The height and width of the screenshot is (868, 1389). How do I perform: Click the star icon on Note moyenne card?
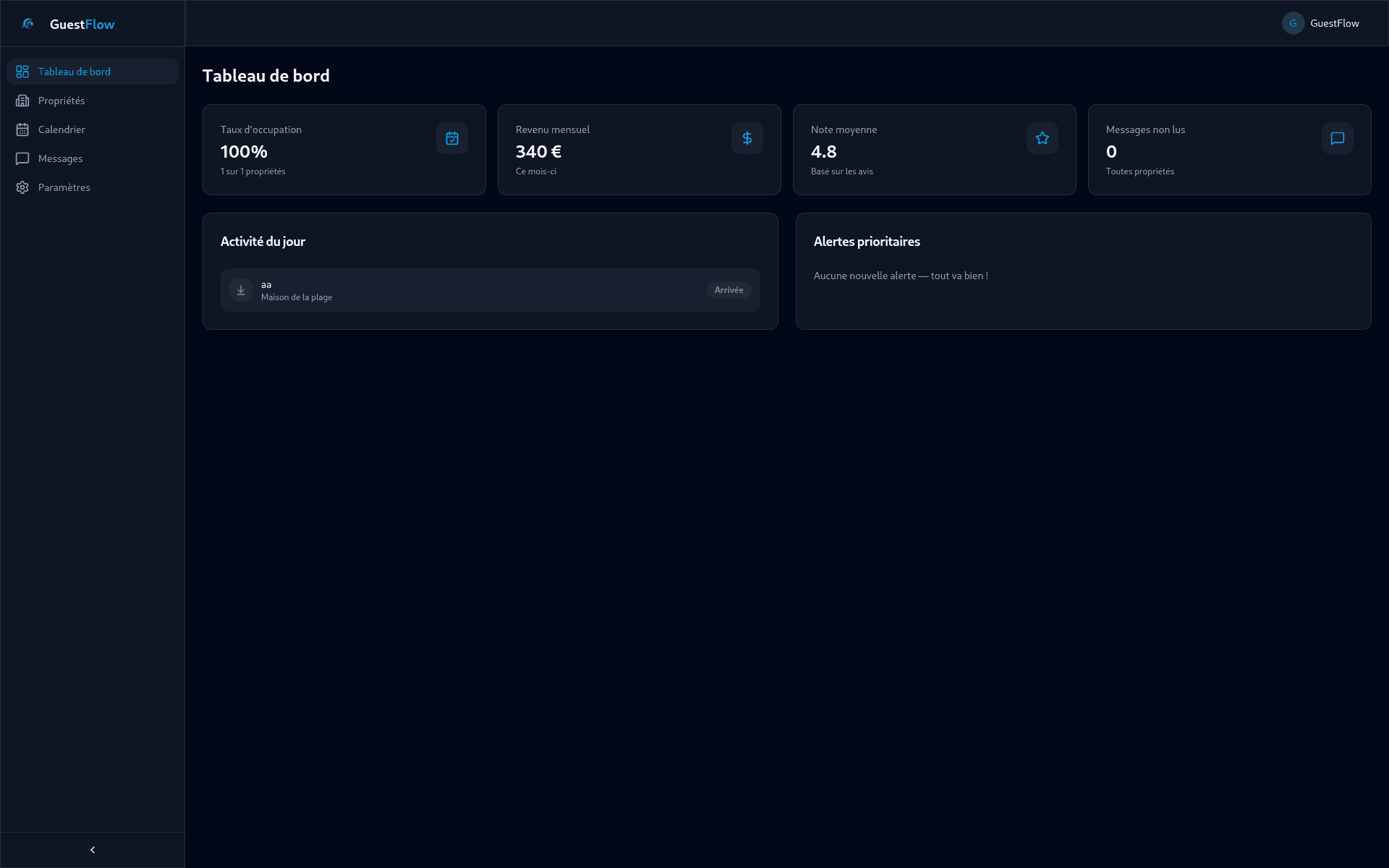1042,138
